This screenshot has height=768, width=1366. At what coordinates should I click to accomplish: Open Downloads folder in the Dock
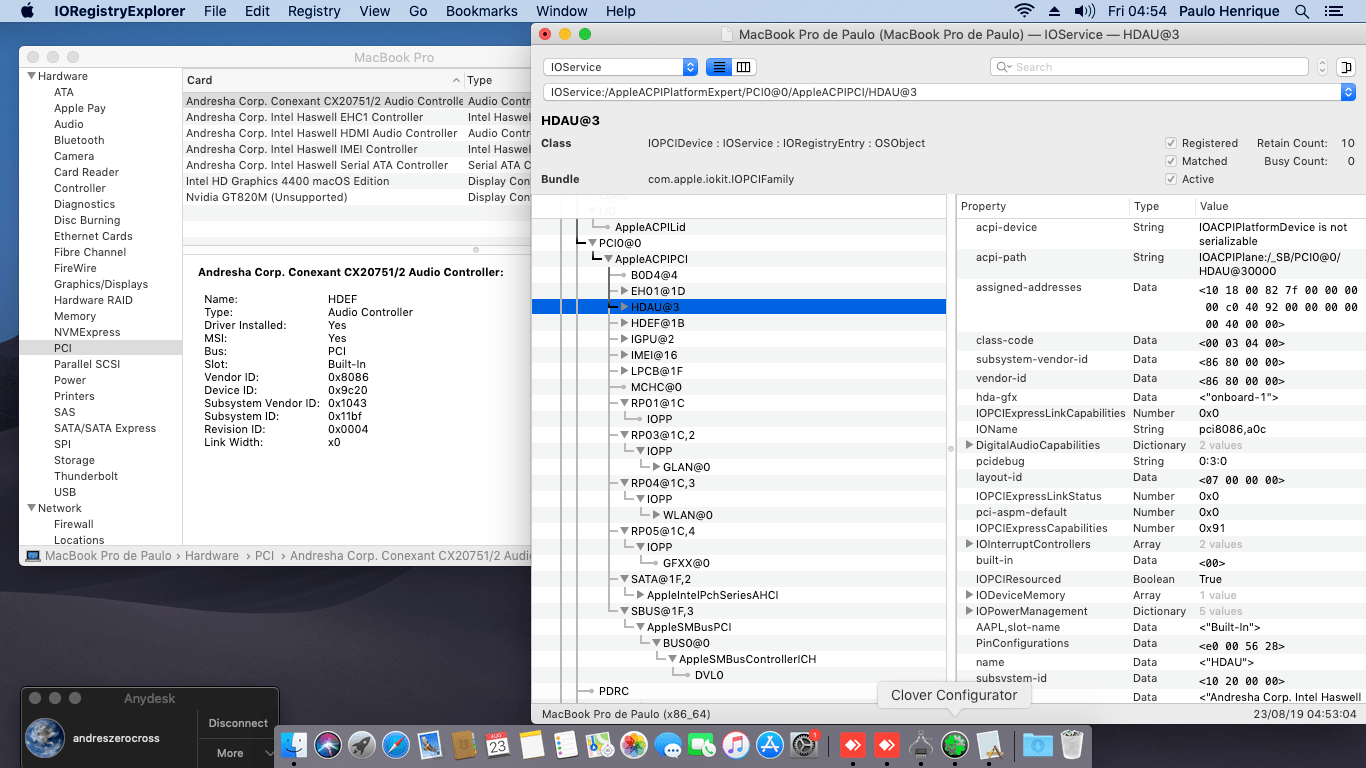point(1037,745)
